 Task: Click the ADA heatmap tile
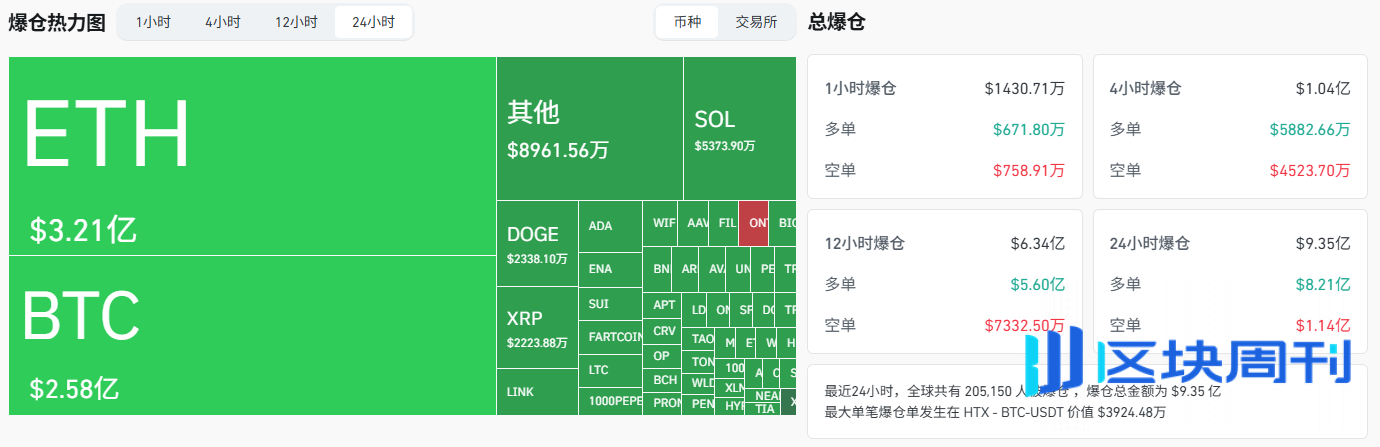610,226
